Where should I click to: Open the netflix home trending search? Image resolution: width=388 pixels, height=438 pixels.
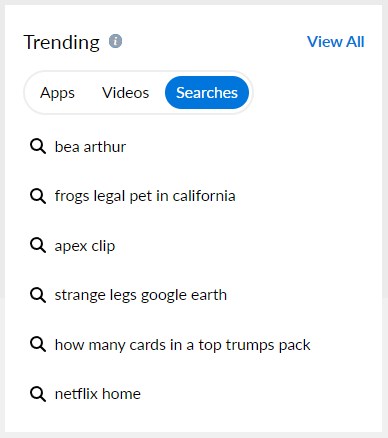coord(98,394)
